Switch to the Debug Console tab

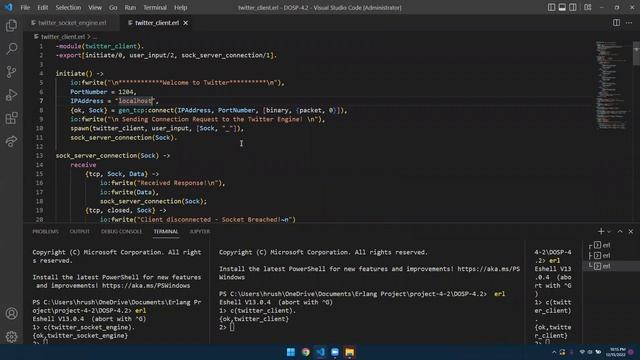point(121,231)
